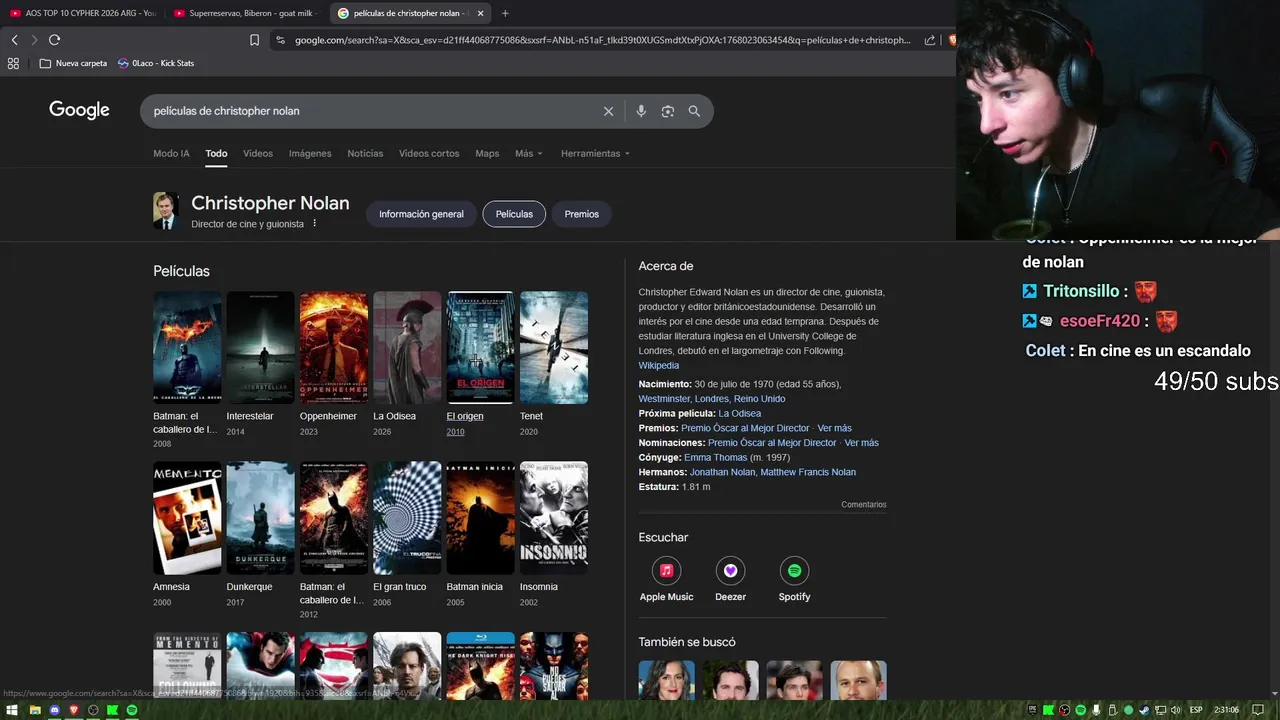Click into the Google search input field
The width and height of the screenshot is (1280, 720).
click(x=370, y=111)
